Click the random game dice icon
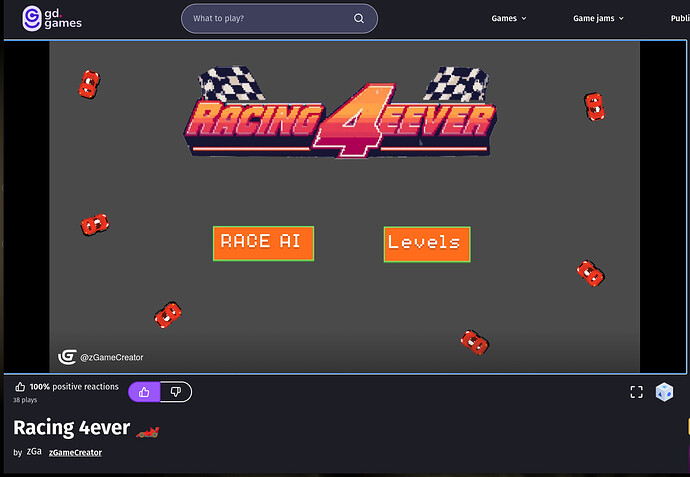This screenshot has width=690, height=477. click(x=664, y=392)
